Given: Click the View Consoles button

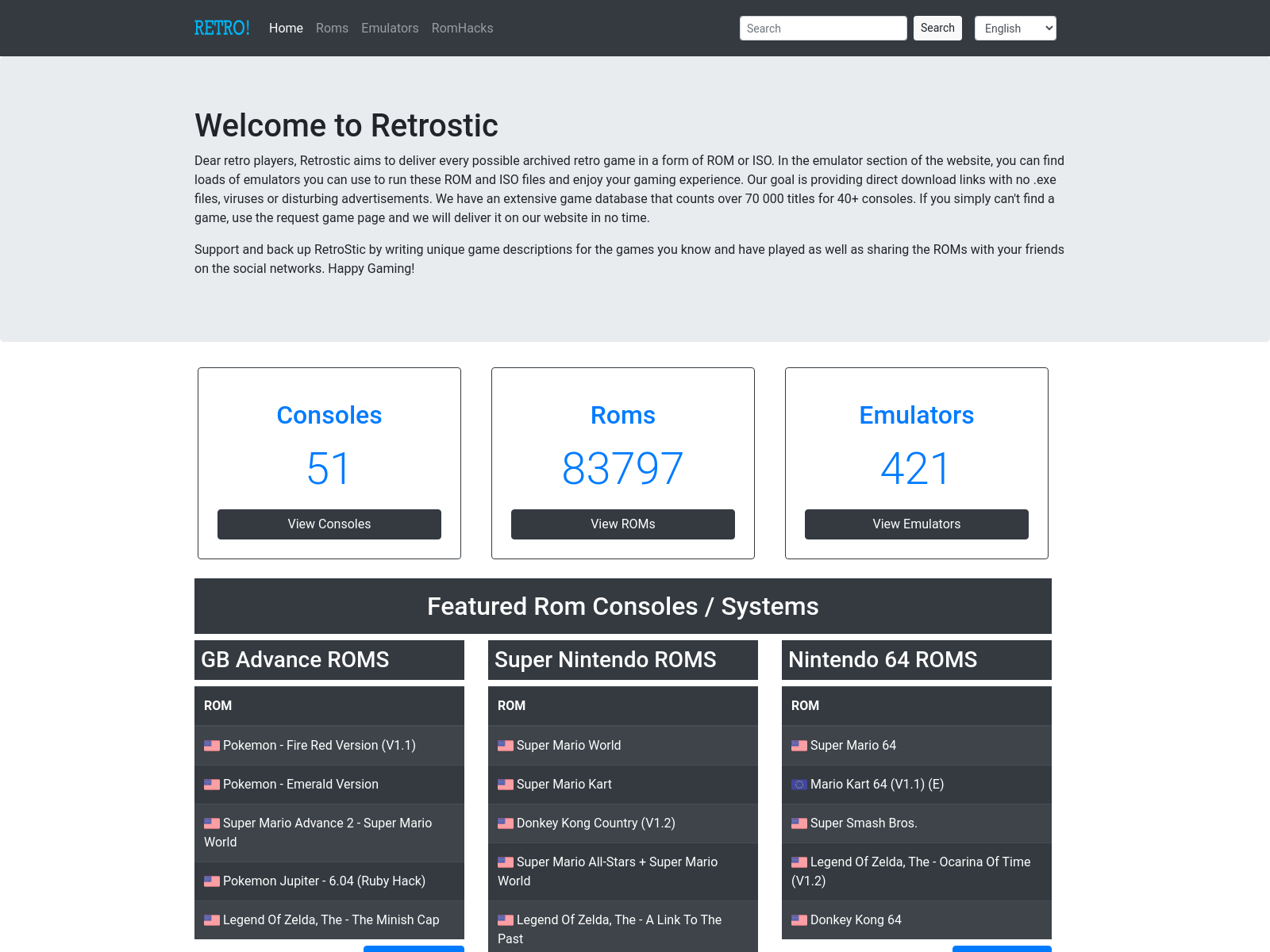Looking at the screenshot, I should [329, 524].
